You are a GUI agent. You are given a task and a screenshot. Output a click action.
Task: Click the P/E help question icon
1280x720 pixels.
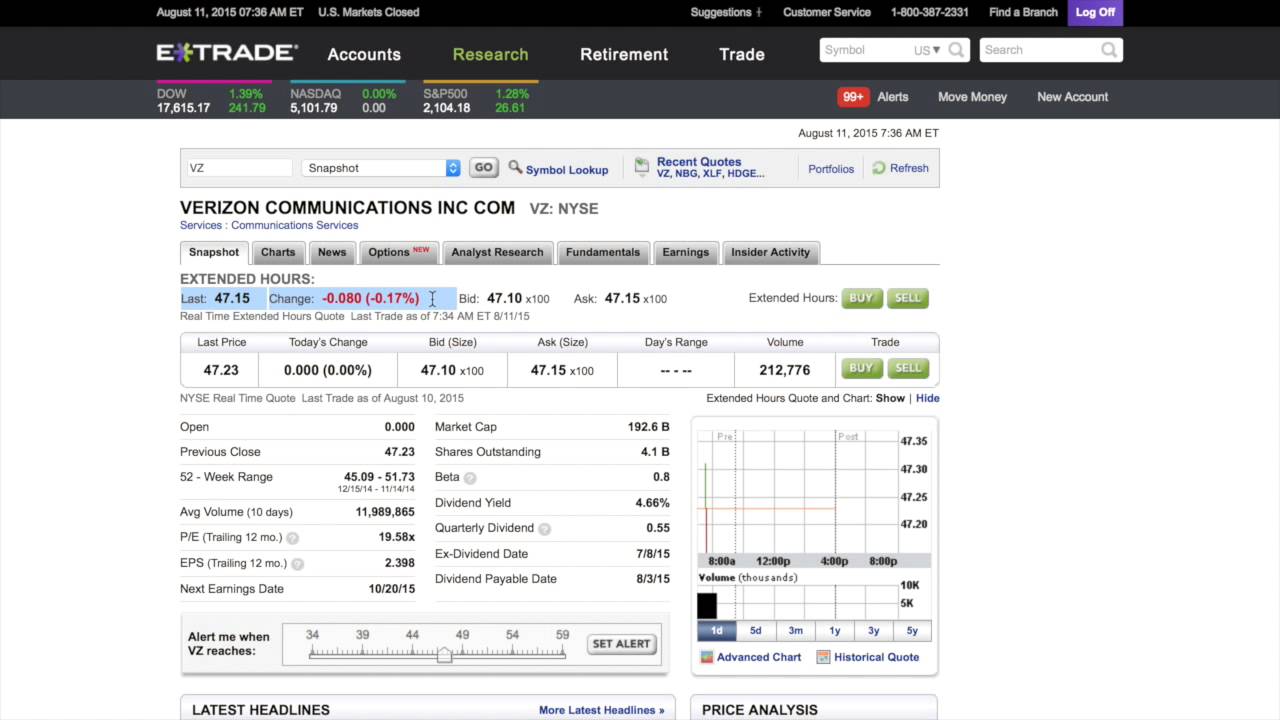click(x=292, y=538)
